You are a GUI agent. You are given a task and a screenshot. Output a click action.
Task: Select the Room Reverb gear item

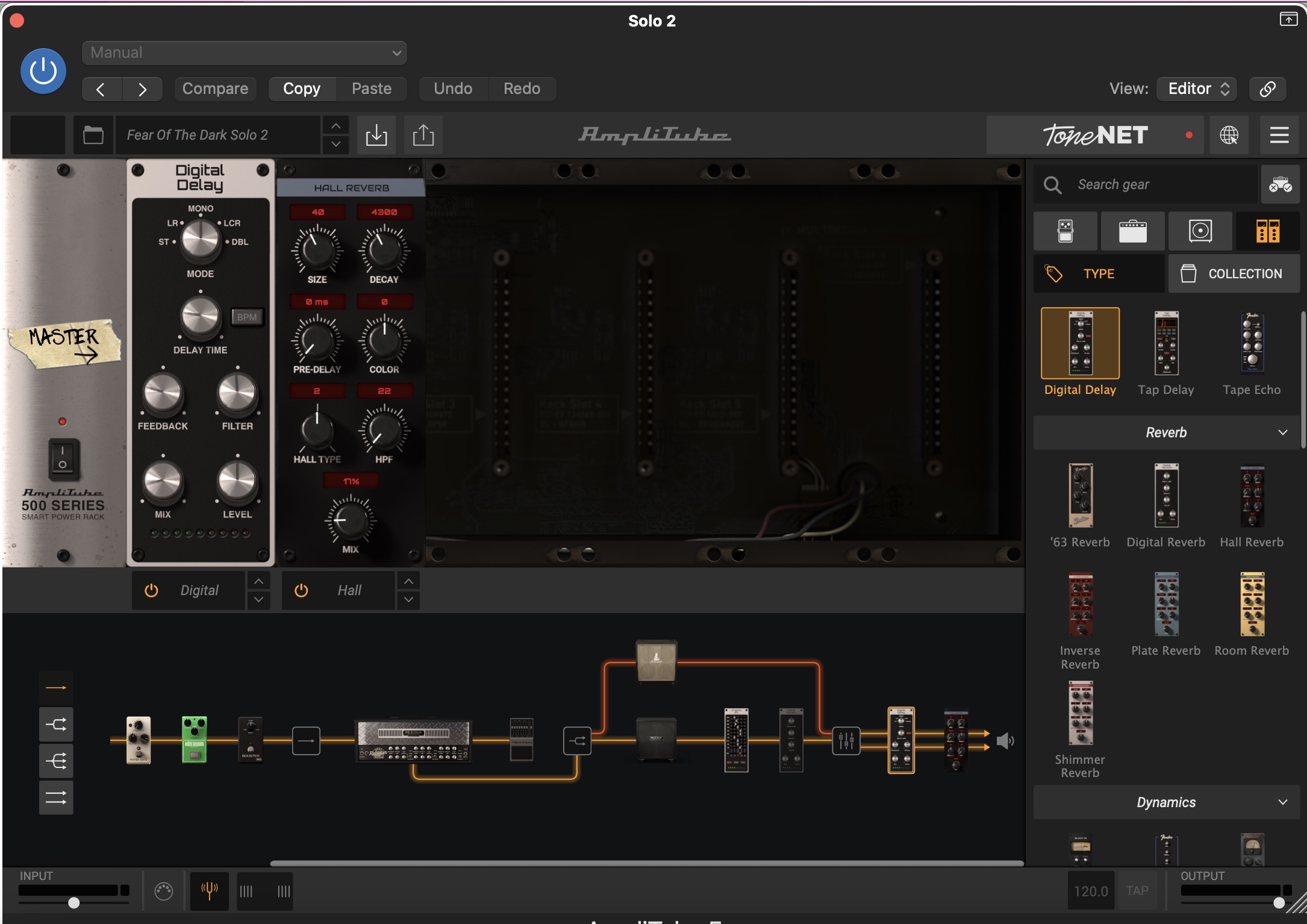click(1252, 614)
